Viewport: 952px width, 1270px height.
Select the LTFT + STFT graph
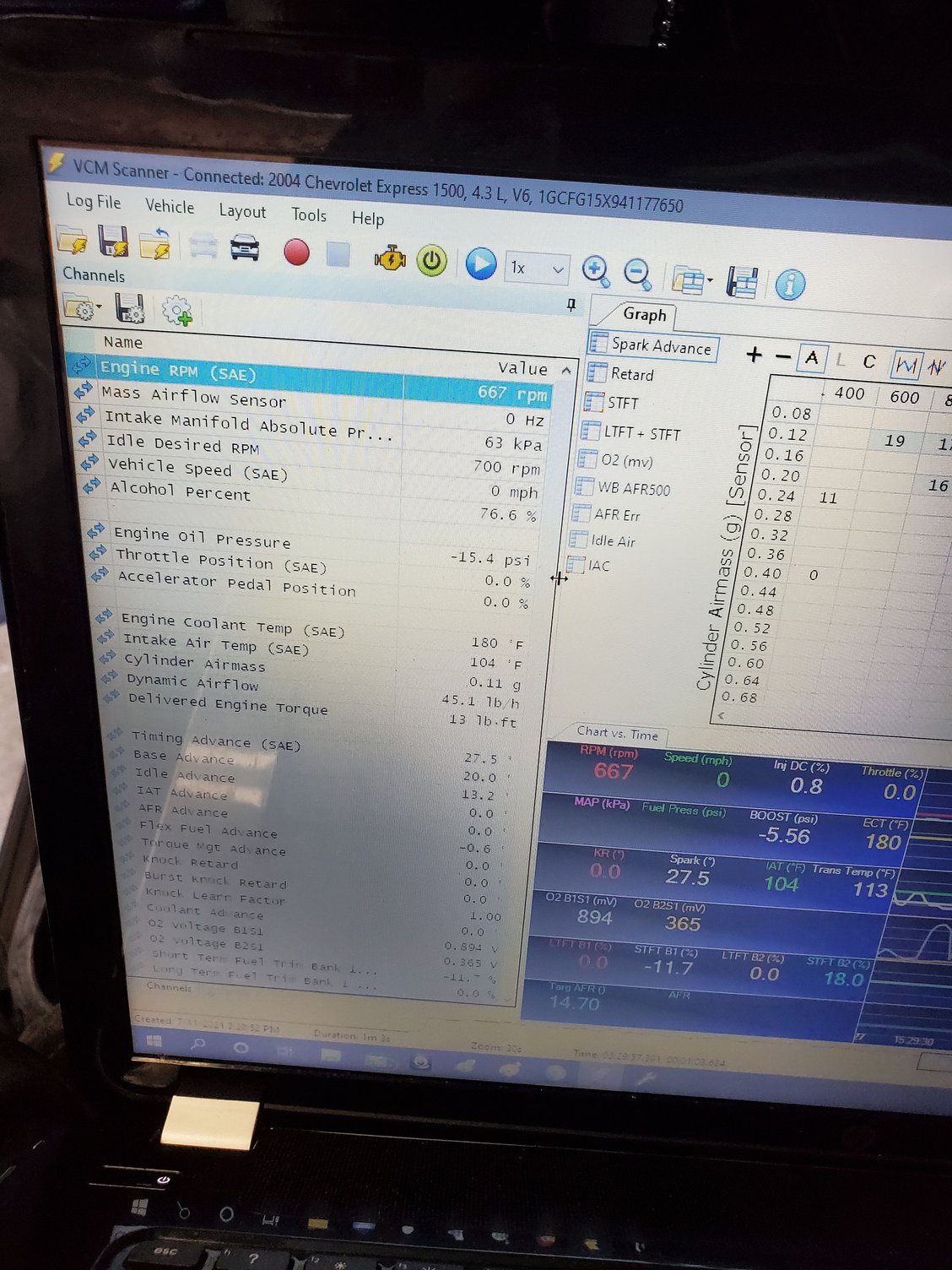(x=641, y=433)
